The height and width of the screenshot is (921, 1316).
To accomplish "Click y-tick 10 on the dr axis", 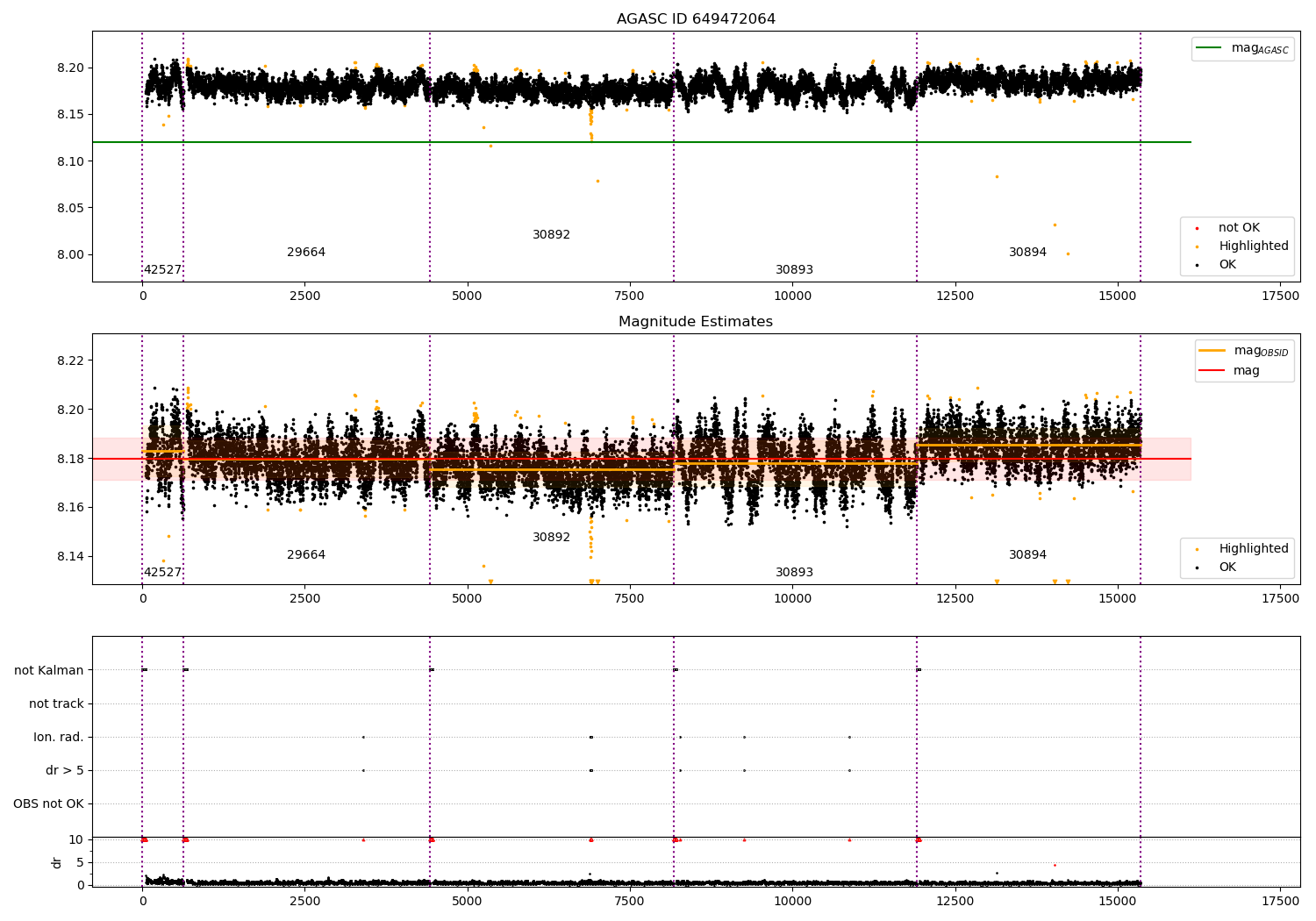I will tap(75, 839).
